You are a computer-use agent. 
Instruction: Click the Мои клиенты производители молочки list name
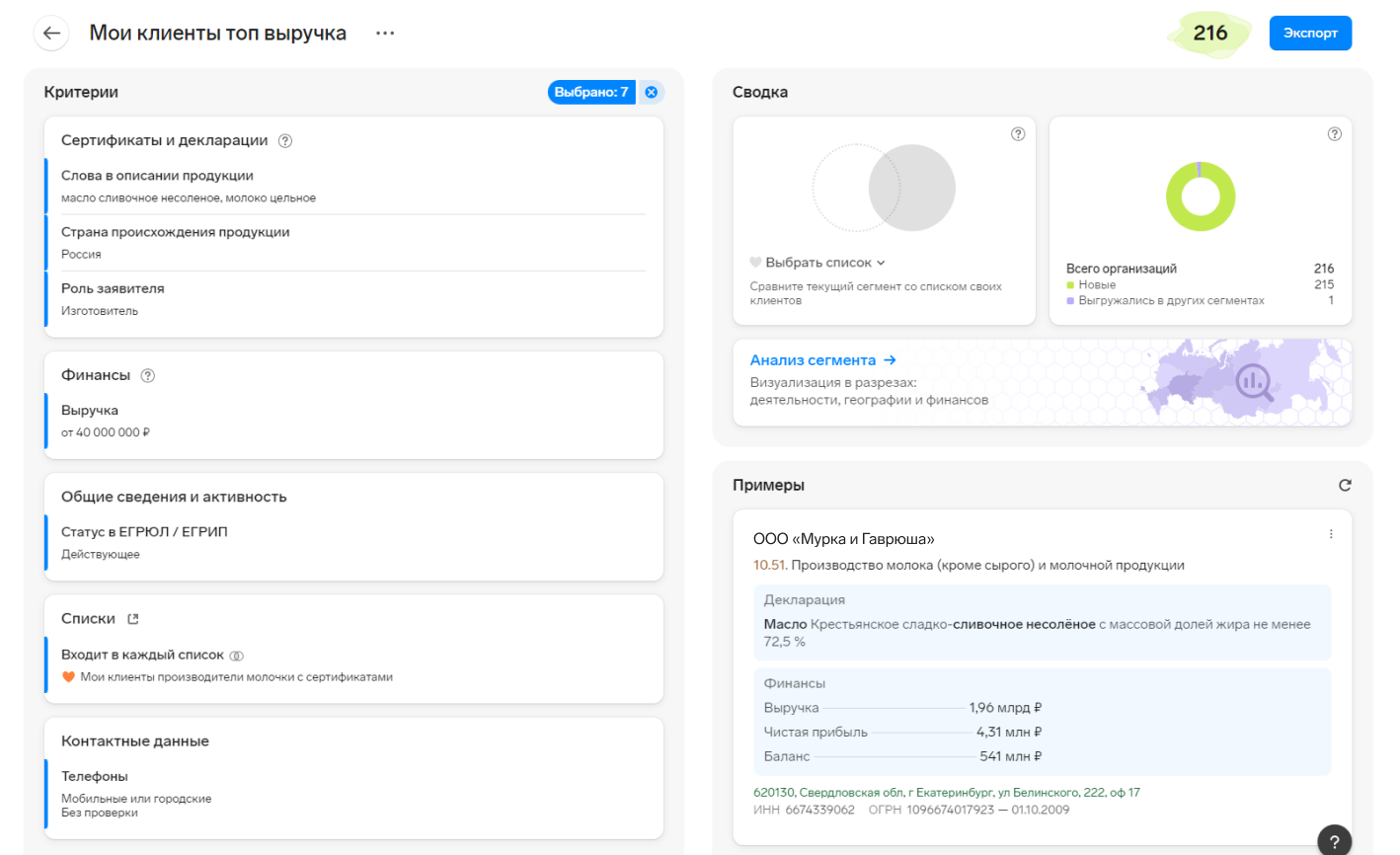point(237,677)
